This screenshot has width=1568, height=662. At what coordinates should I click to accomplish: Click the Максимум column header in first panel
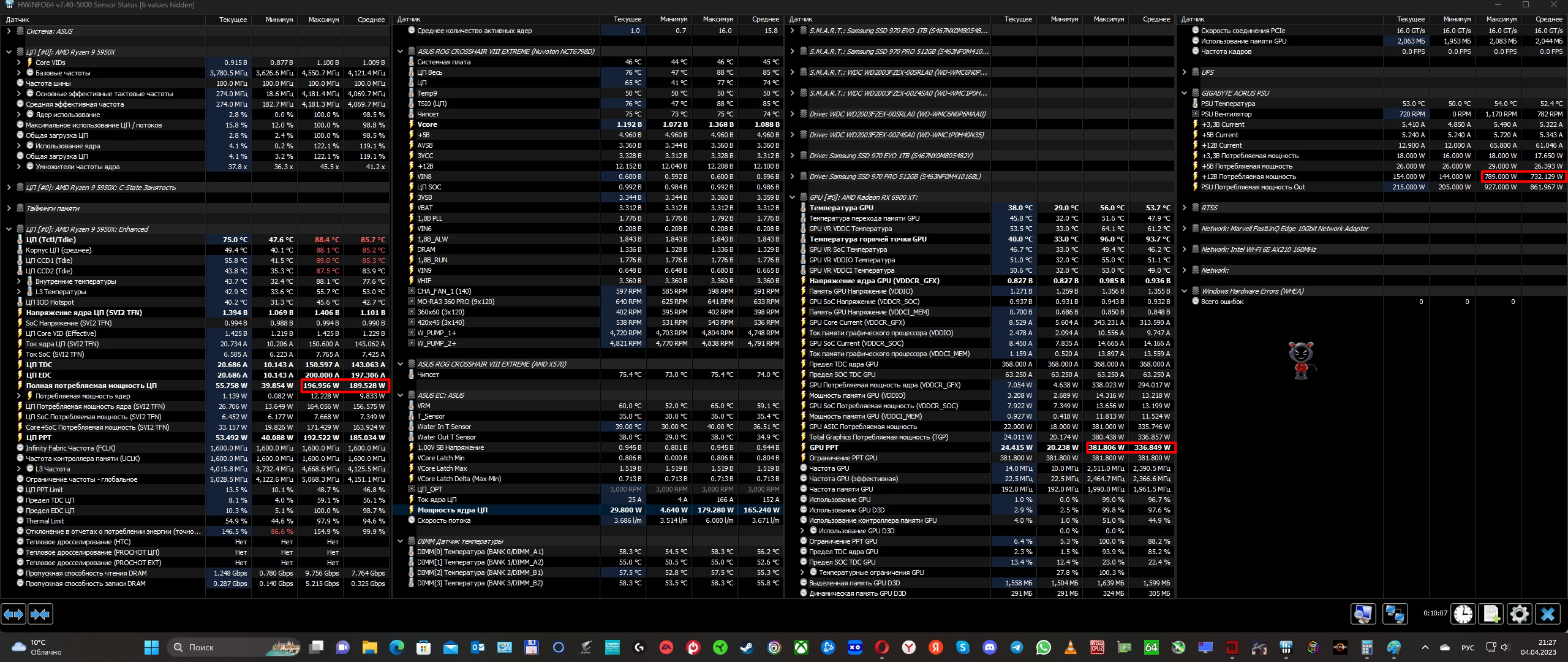tap(323, 20)
